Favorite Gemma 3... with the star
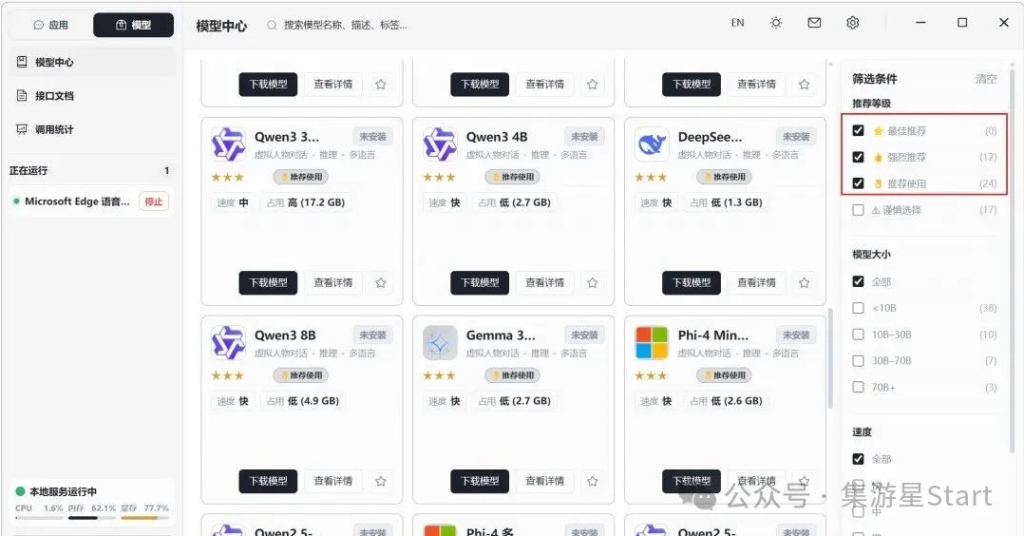Viewport: 1024px width, 536px height. [x=592, y=481]
